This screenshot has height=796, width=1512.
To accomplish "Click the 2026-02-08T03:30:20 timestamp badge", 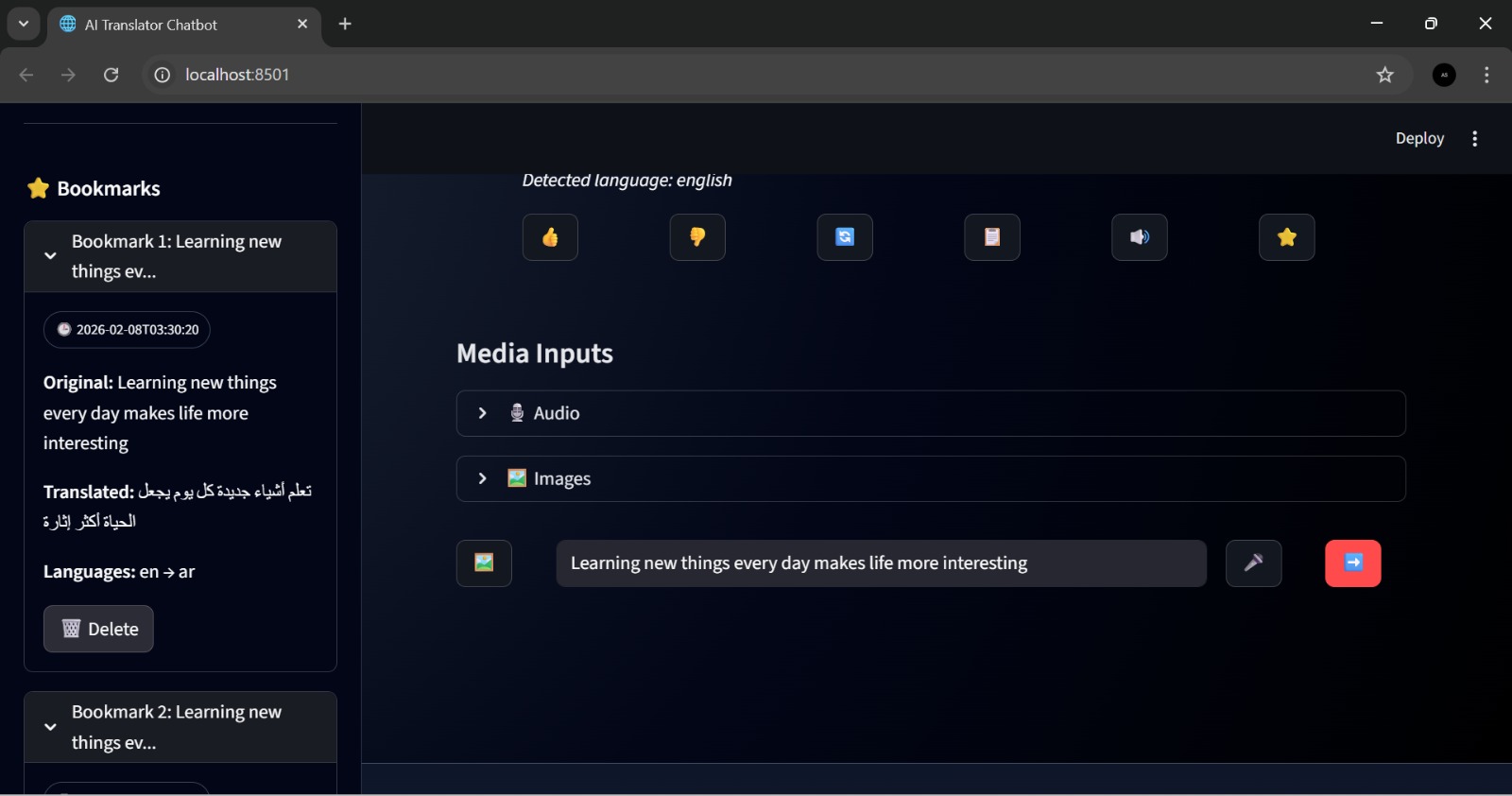I will 127,330.
